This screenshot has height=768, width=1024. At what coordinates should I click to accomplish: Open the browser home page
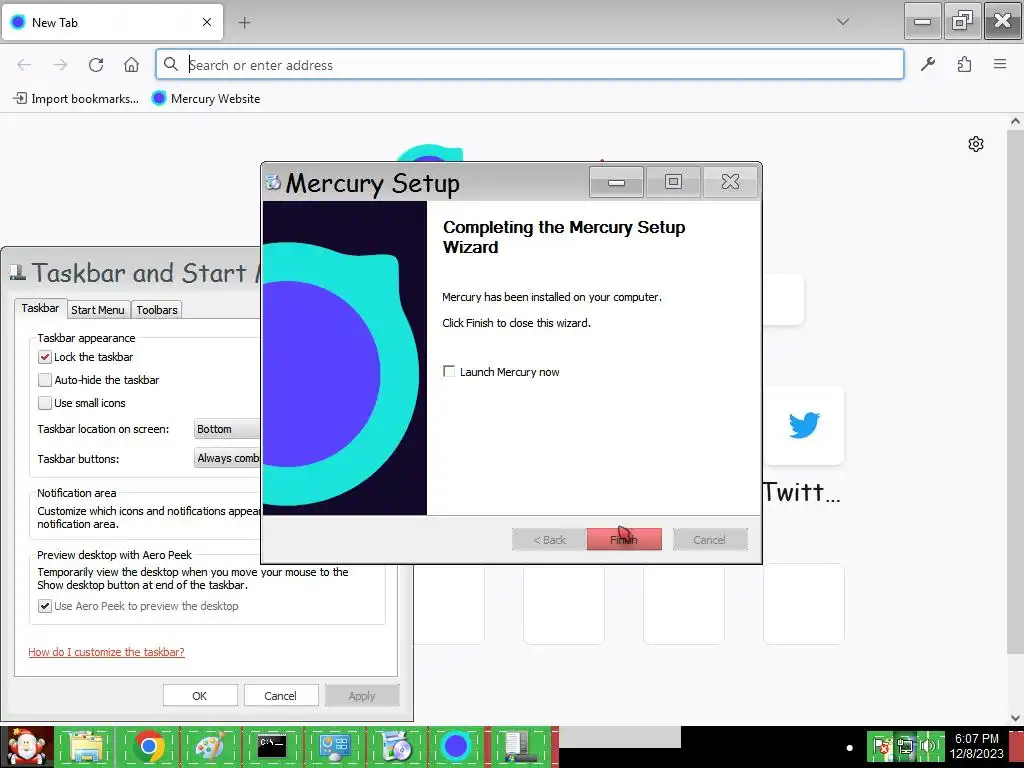pos(131,65)
